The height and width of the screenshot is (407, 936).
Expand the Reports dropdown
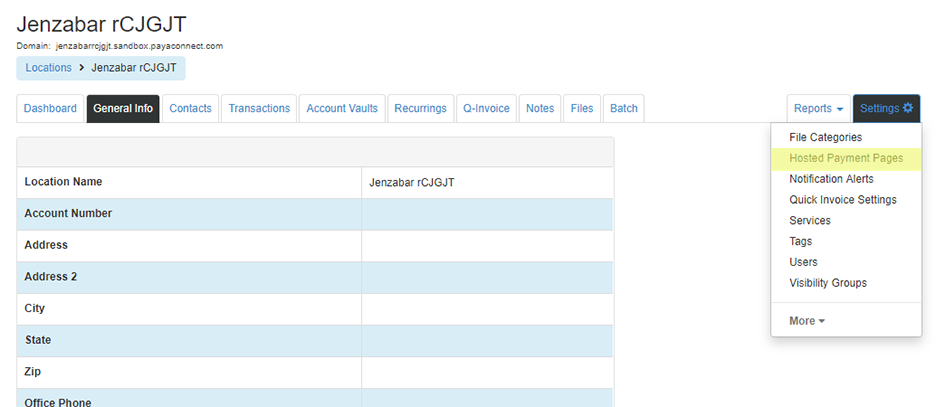[818, 109]
